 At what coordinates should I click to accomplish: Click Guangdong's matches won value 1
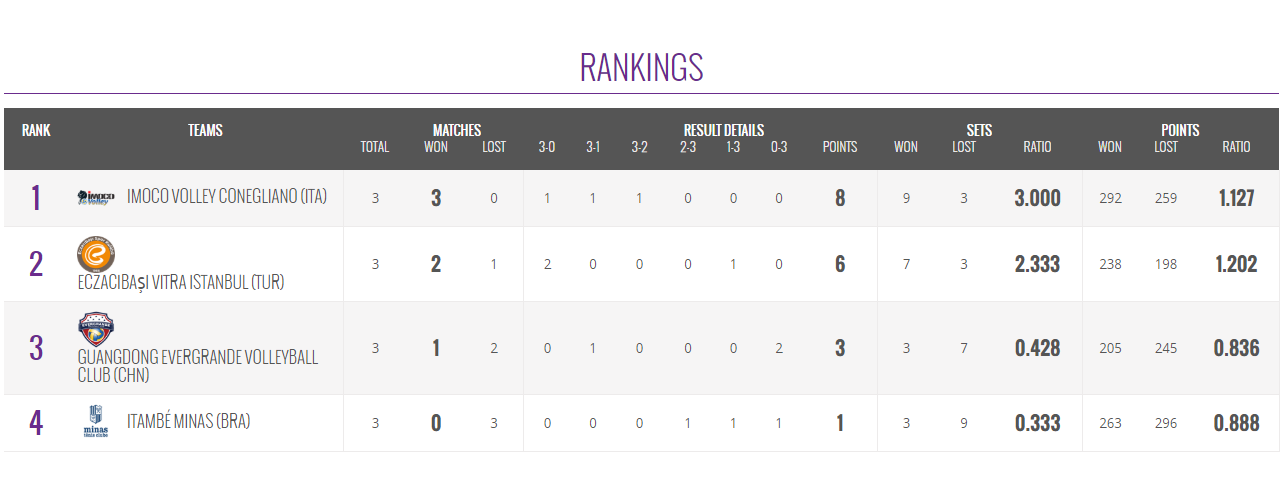pyautogui.click(x=436, y=348)
